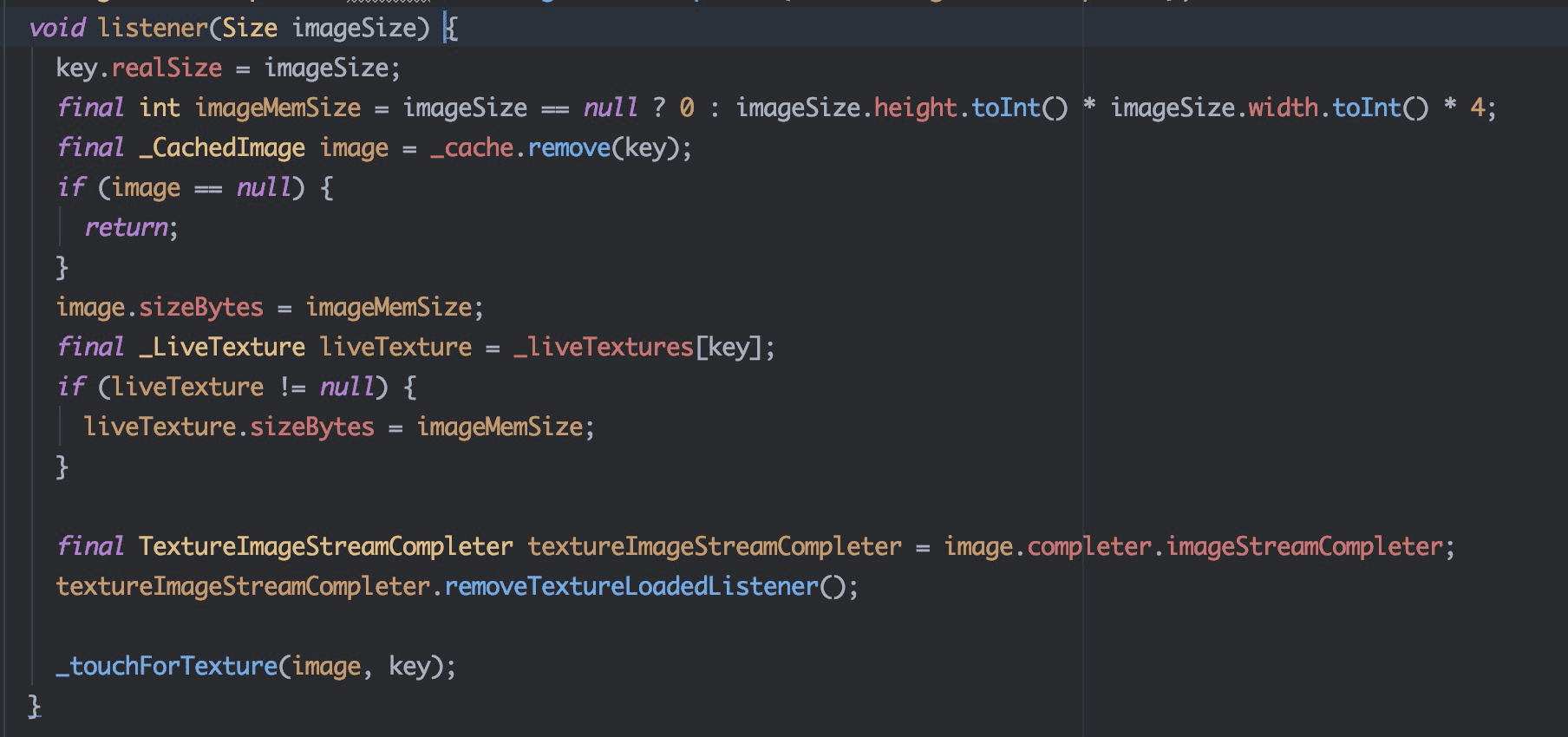This screenshot has width=1568, height=737.
Task: Click the 'realSize' property after key
Action: [167, 68]
